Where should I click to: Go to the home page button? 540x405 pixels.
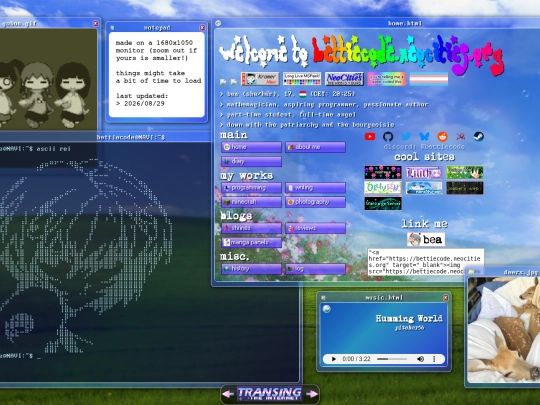[251, 147]
